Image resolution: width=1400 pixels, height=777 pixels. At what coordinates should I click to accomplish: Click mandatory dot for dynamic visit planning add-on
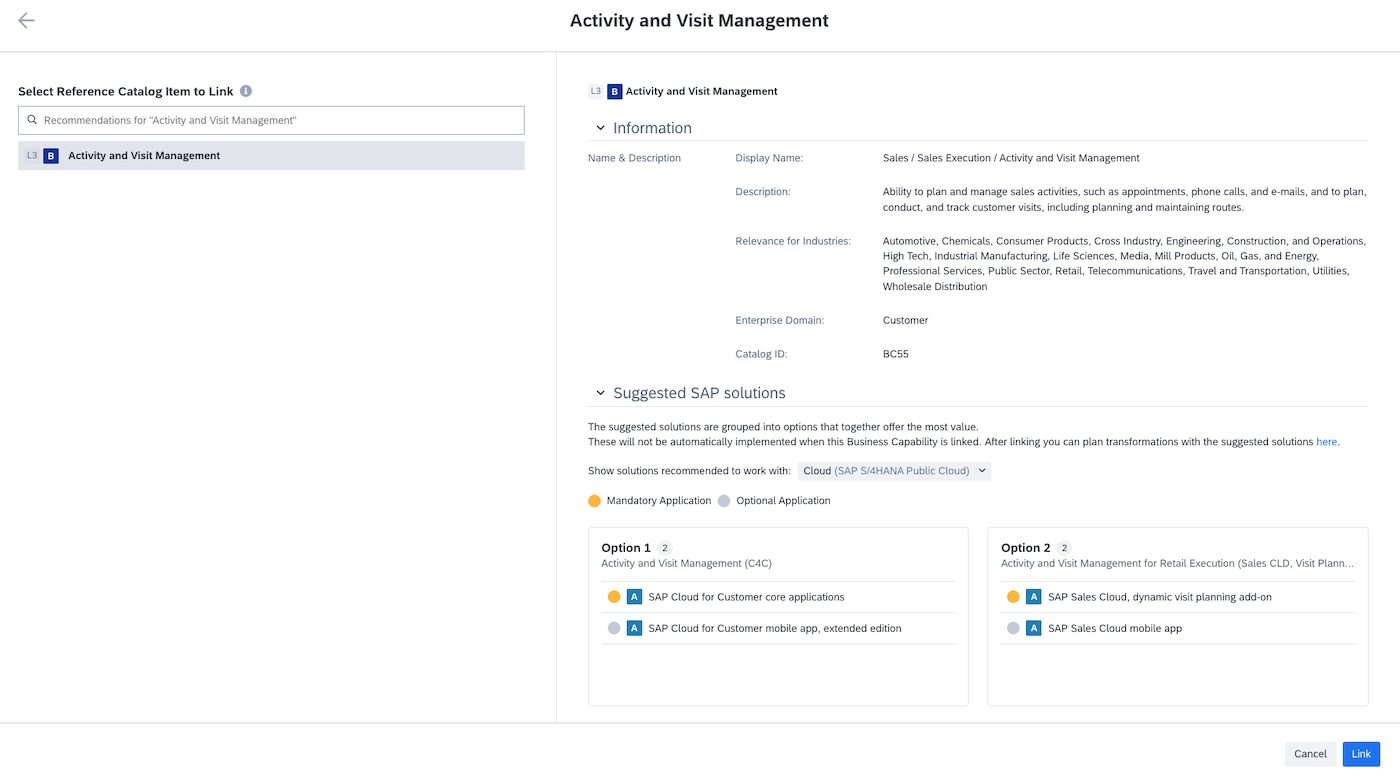point(1013,597)
